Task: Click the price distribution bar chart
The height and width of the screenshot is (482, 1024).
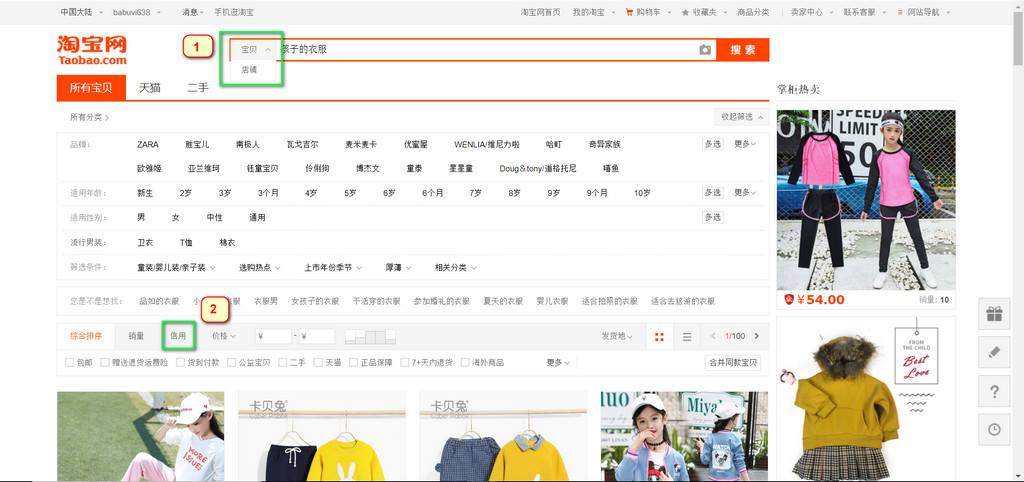Action: [370, 336]
